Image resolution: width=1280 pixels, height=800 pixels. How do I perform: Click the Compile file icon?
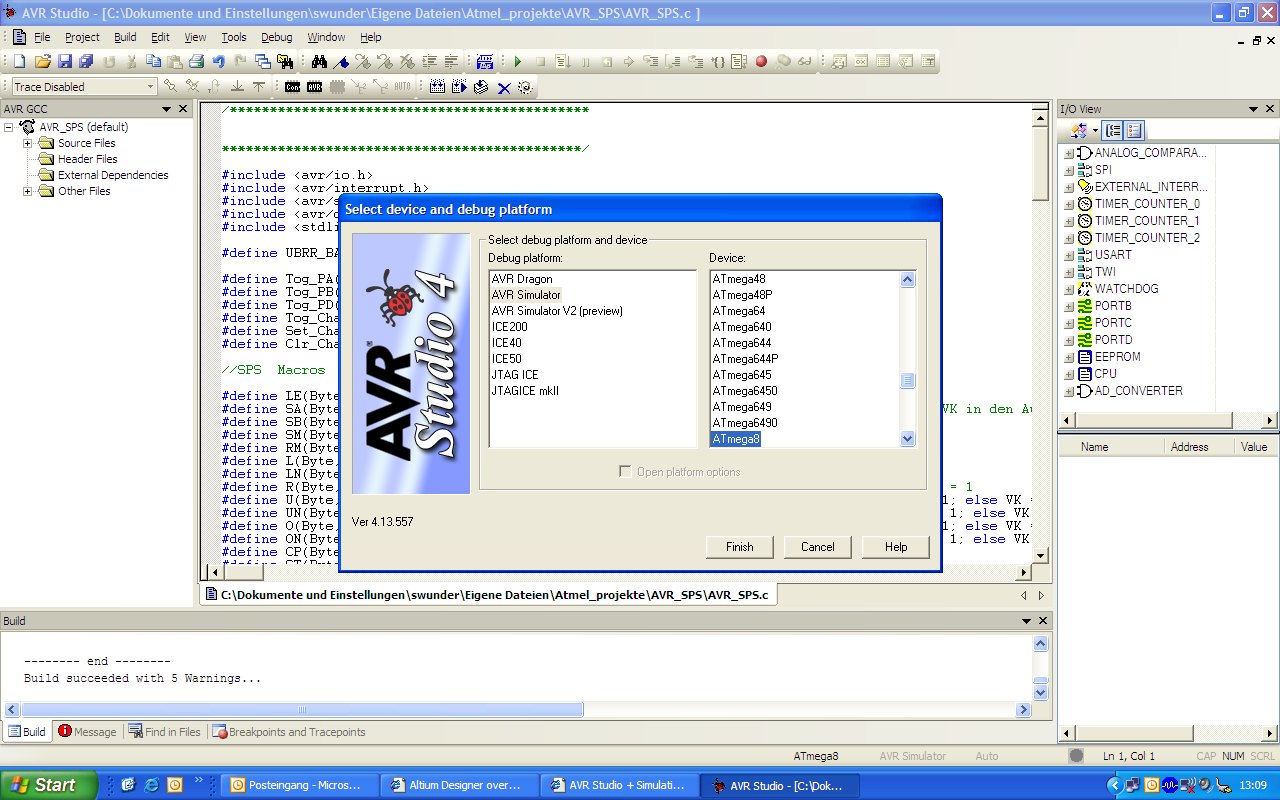[x=481, y=87]
